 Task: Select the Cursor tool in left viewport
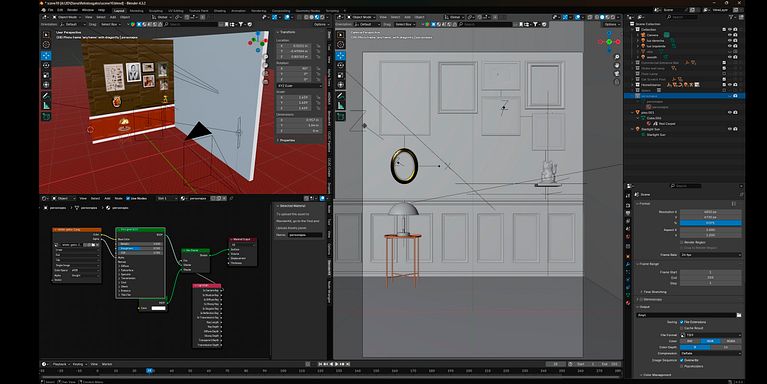click(46, 45)
